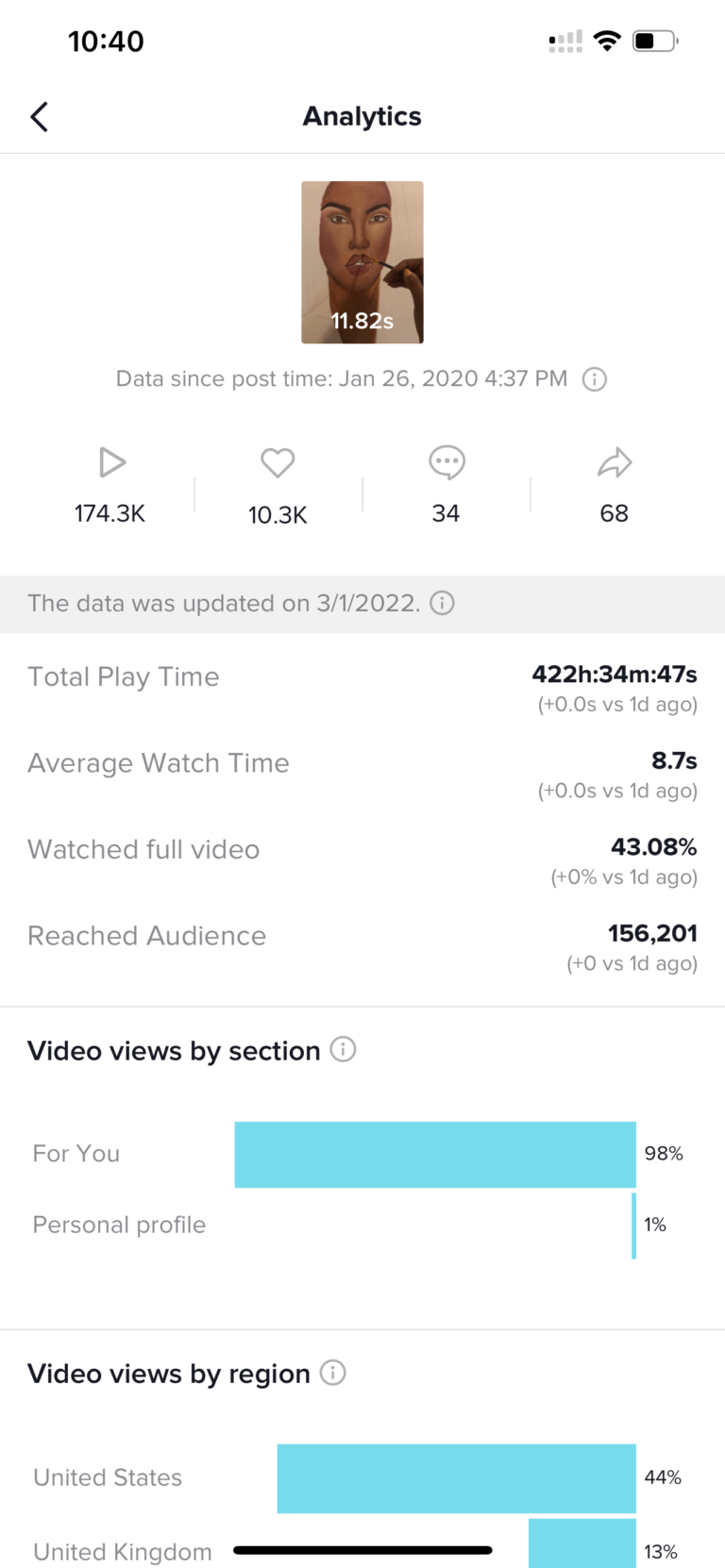Image resolution: width=725 pixels, height=1568 pixels.
Task: Tap the For You views bar
Action: (435, 1154)
